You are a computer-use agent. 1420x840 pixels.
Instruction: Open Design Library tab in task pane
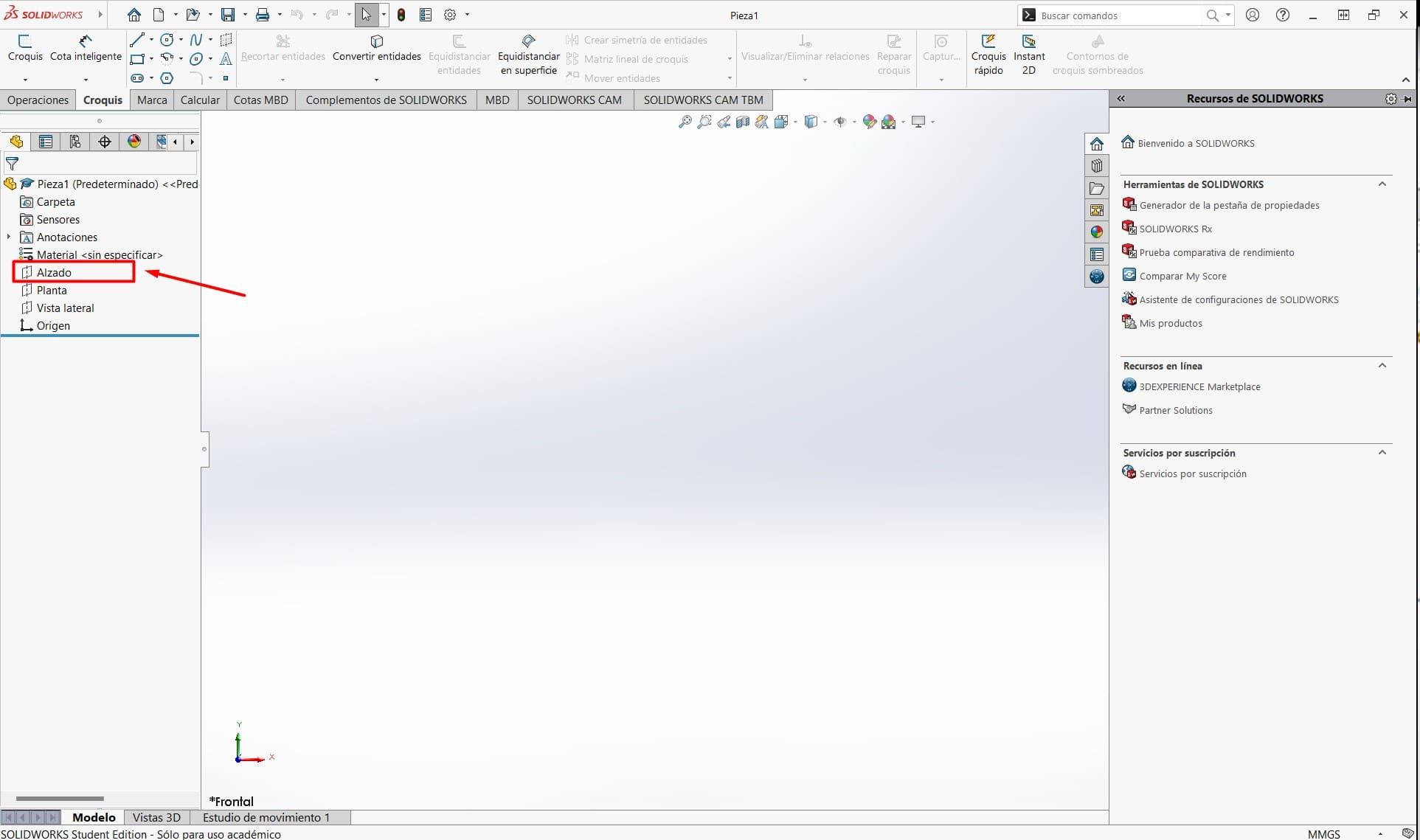pos(1097,166)
